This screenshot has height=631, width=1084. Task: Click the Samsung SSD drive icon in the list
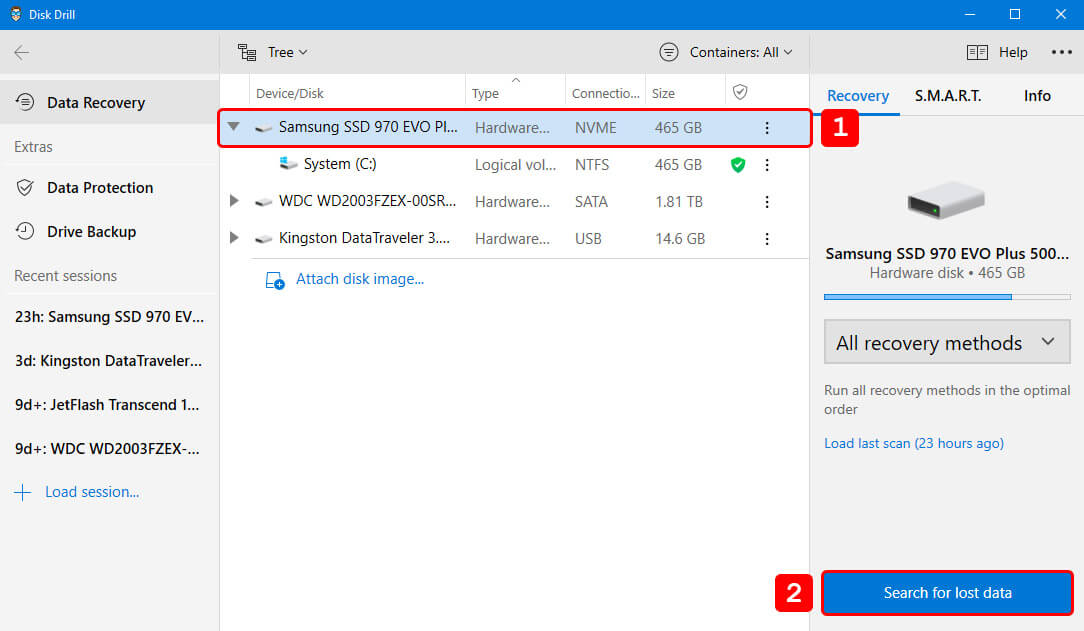click(263, 128)
